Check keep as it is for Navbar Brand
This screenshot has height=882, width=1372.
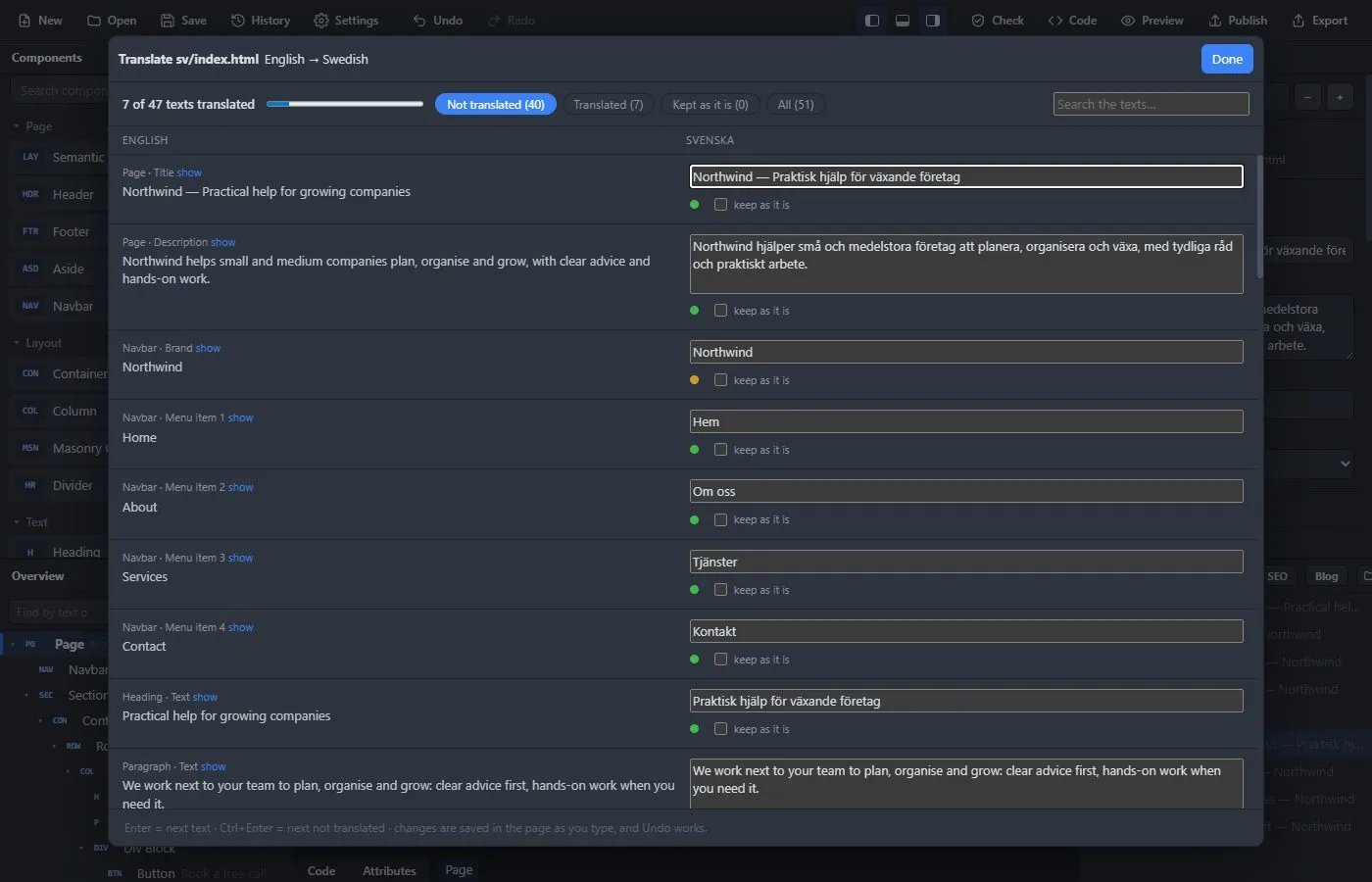click(720, 380)
